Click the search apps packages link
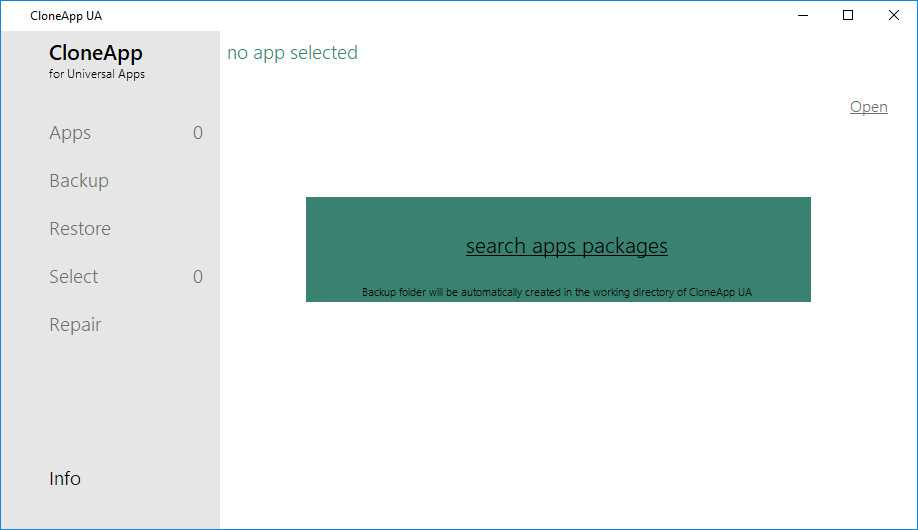Screen dimensions: 918x530 [566, 246]
